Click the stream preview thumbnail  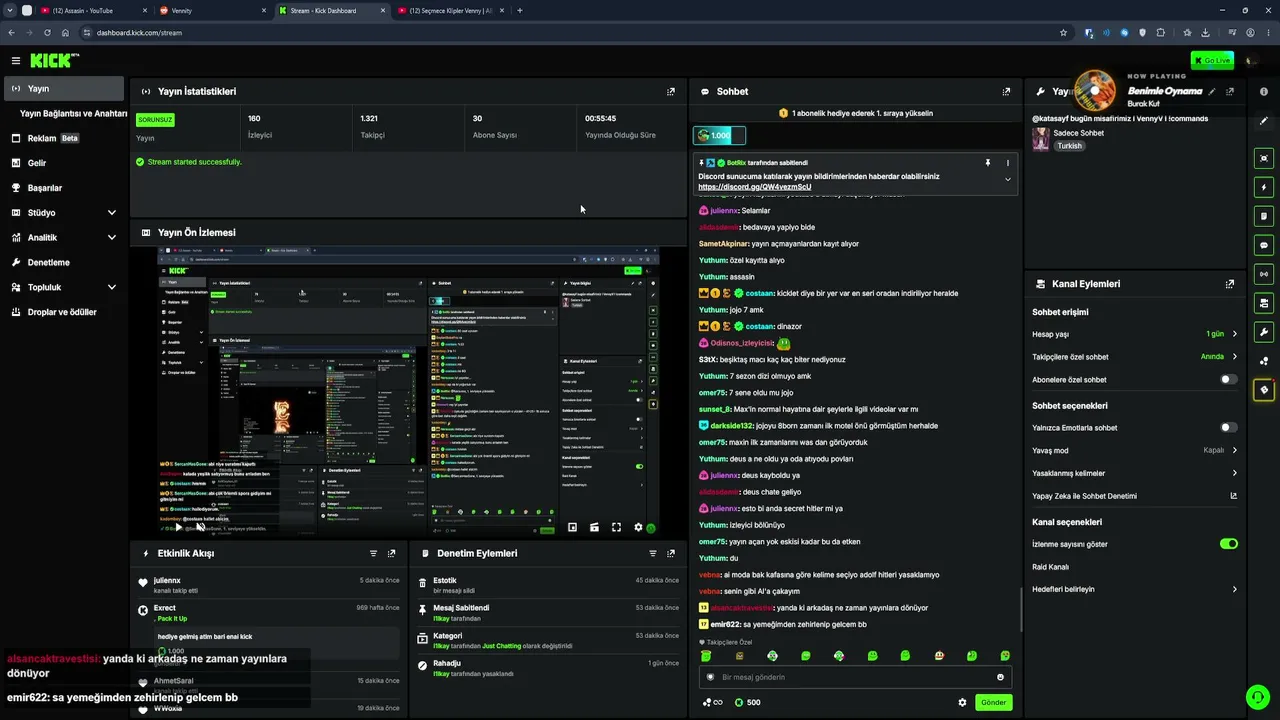pyautogui.click(x=408, y=391)
